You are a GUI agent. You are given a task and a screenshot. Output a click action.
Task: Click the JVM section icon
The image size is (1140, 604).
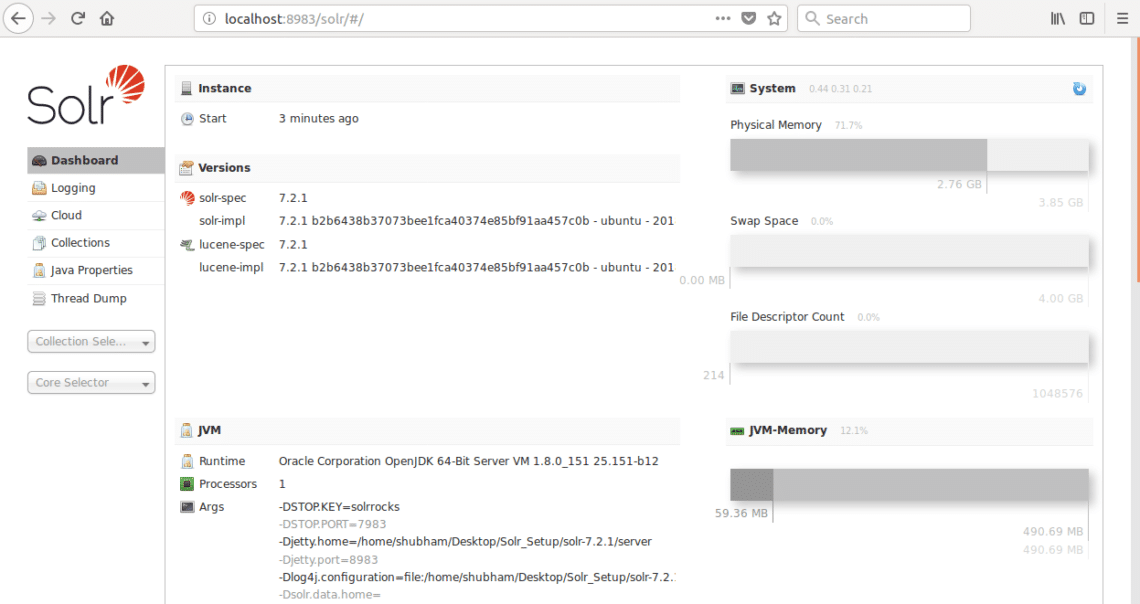coord(186,430)
